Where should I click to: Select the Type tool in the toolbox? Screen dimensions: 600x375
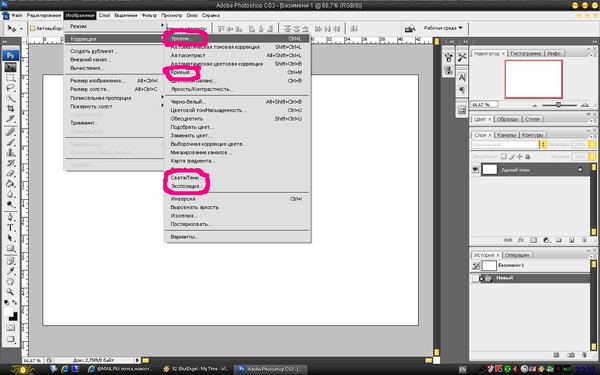tap(10, 227)
